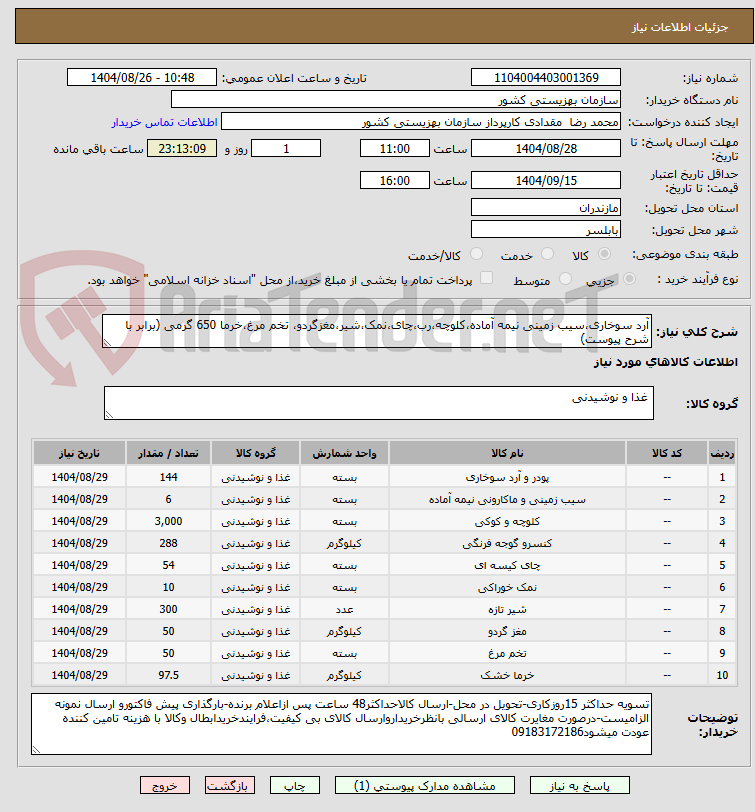Screen dimensions: 755x812
Task: Toggle the اسناد خزانه اسلامی payment checkbox
Action: pyautogui.click(x=486, y=278)
